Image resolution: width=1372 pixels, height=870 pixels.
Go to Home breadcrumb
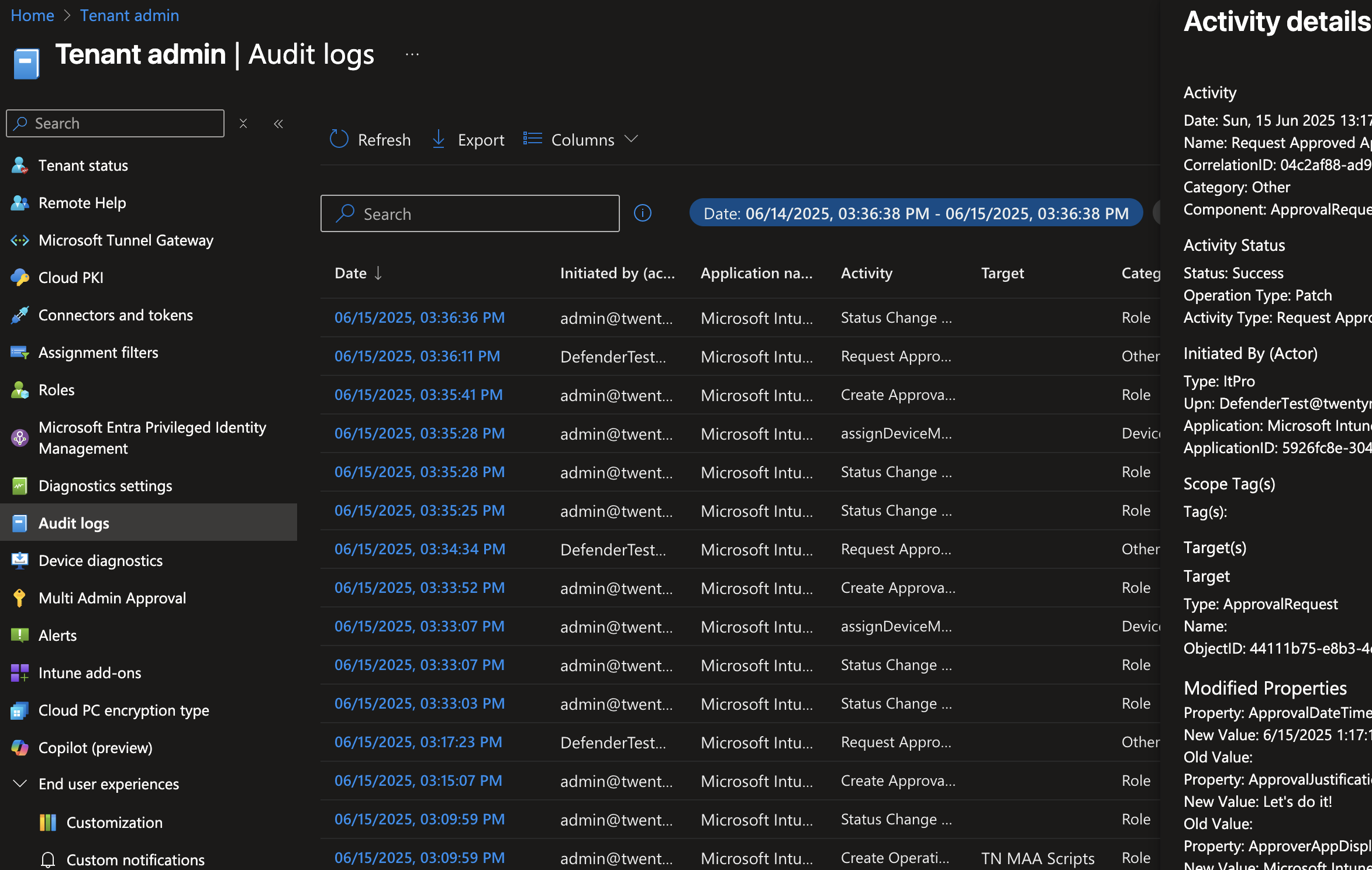point(32,16)
